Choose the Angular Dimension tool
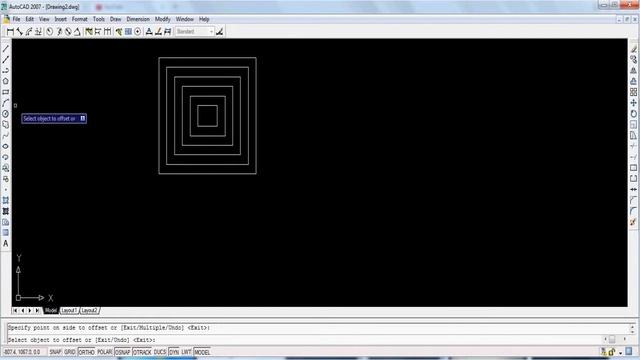 (77, 31)
